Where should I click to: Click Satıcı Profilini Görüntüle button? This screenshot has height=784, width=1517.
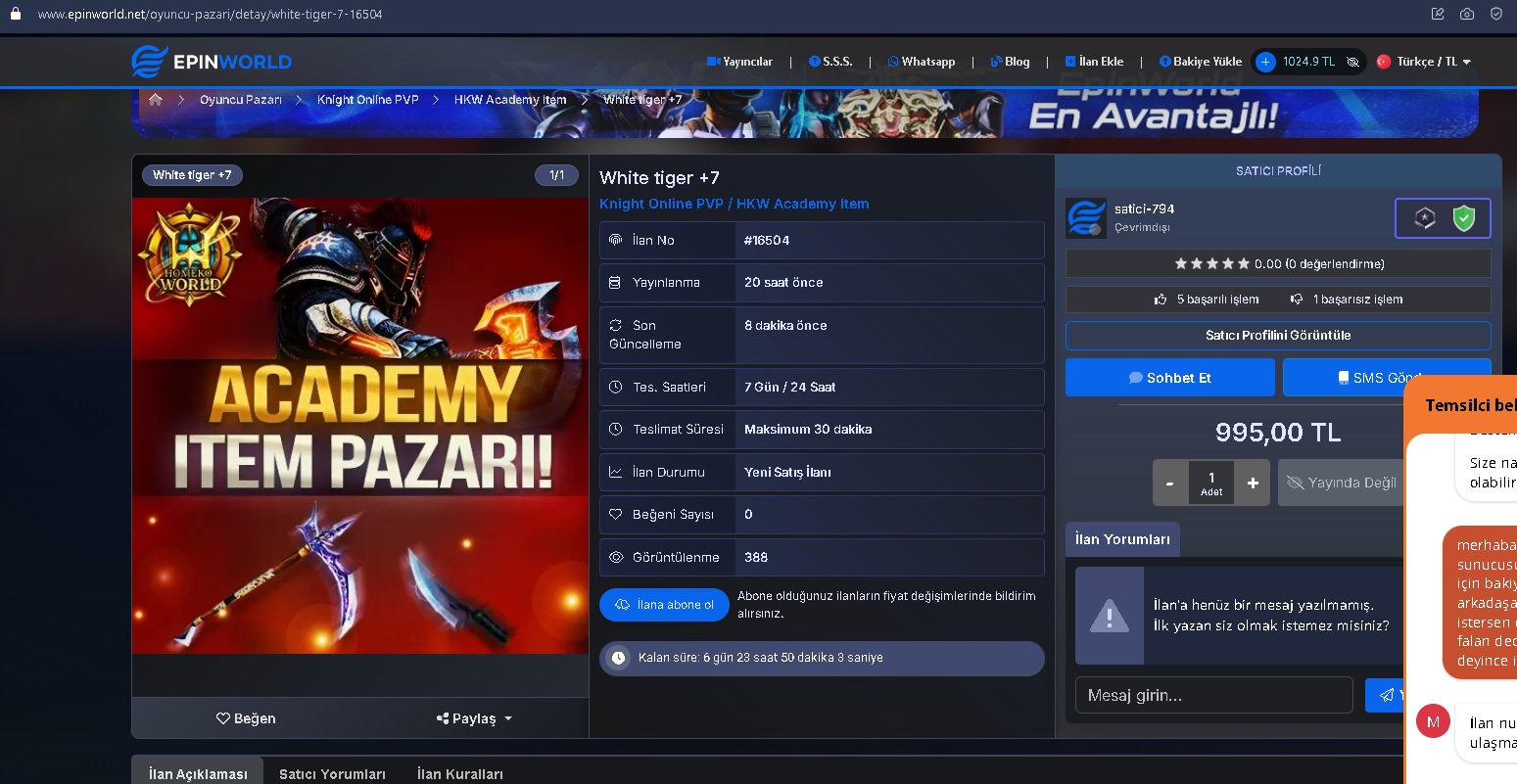click(x=1278, y=336)
